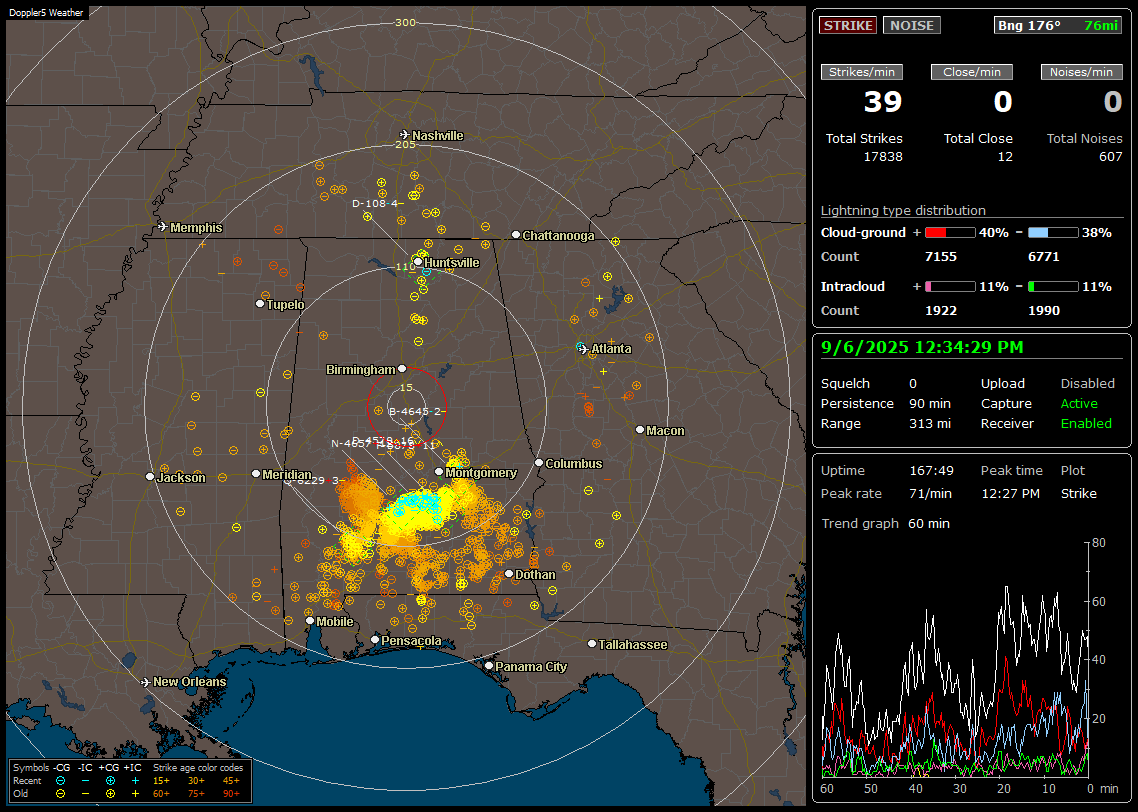Click the negative intracloud count 1990
The image size is (1138, 812).
click(x=1044, y=311)
